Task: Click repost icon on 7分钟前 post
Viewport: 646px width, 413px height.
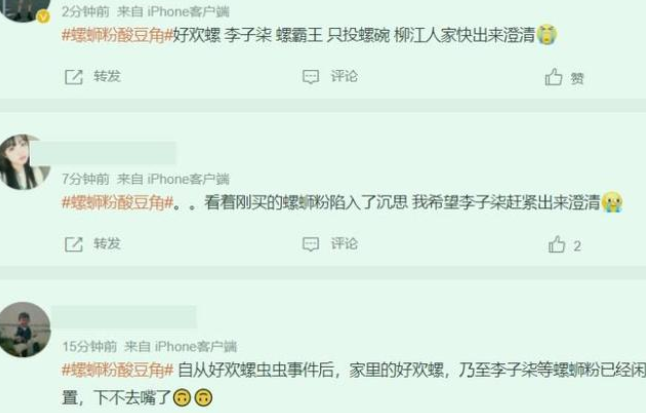Action: [x=74, y=244]
